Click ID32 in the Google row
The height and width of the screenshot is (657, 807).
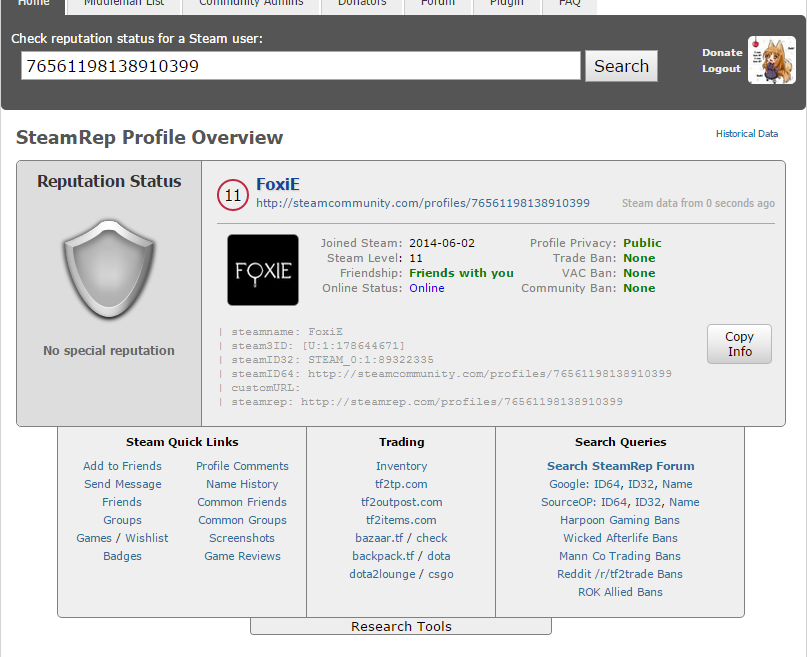pyautogui.click(x=642, y=484)
